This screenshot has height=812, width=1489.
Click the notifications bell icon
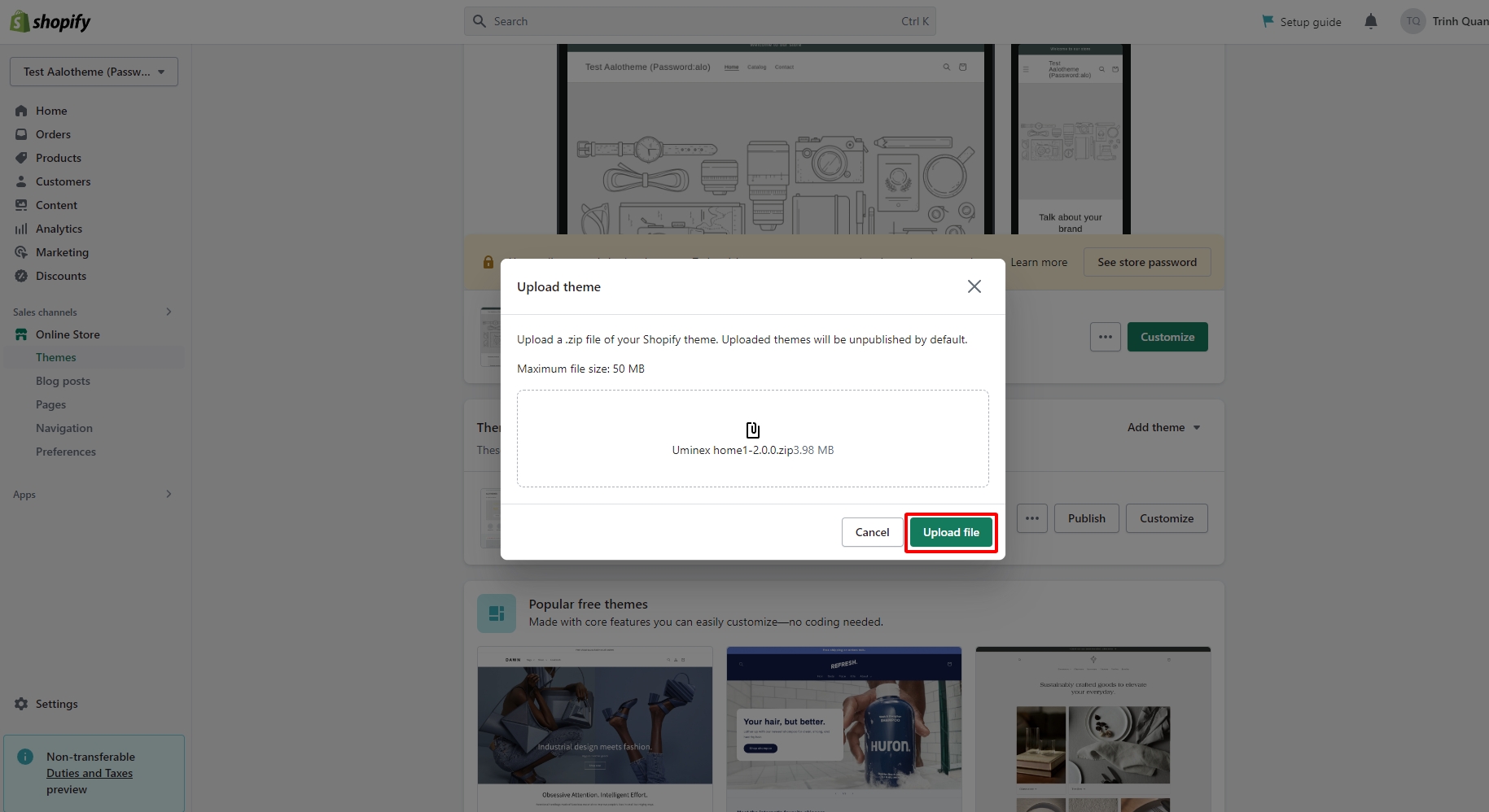click(x=1371, y=22)
